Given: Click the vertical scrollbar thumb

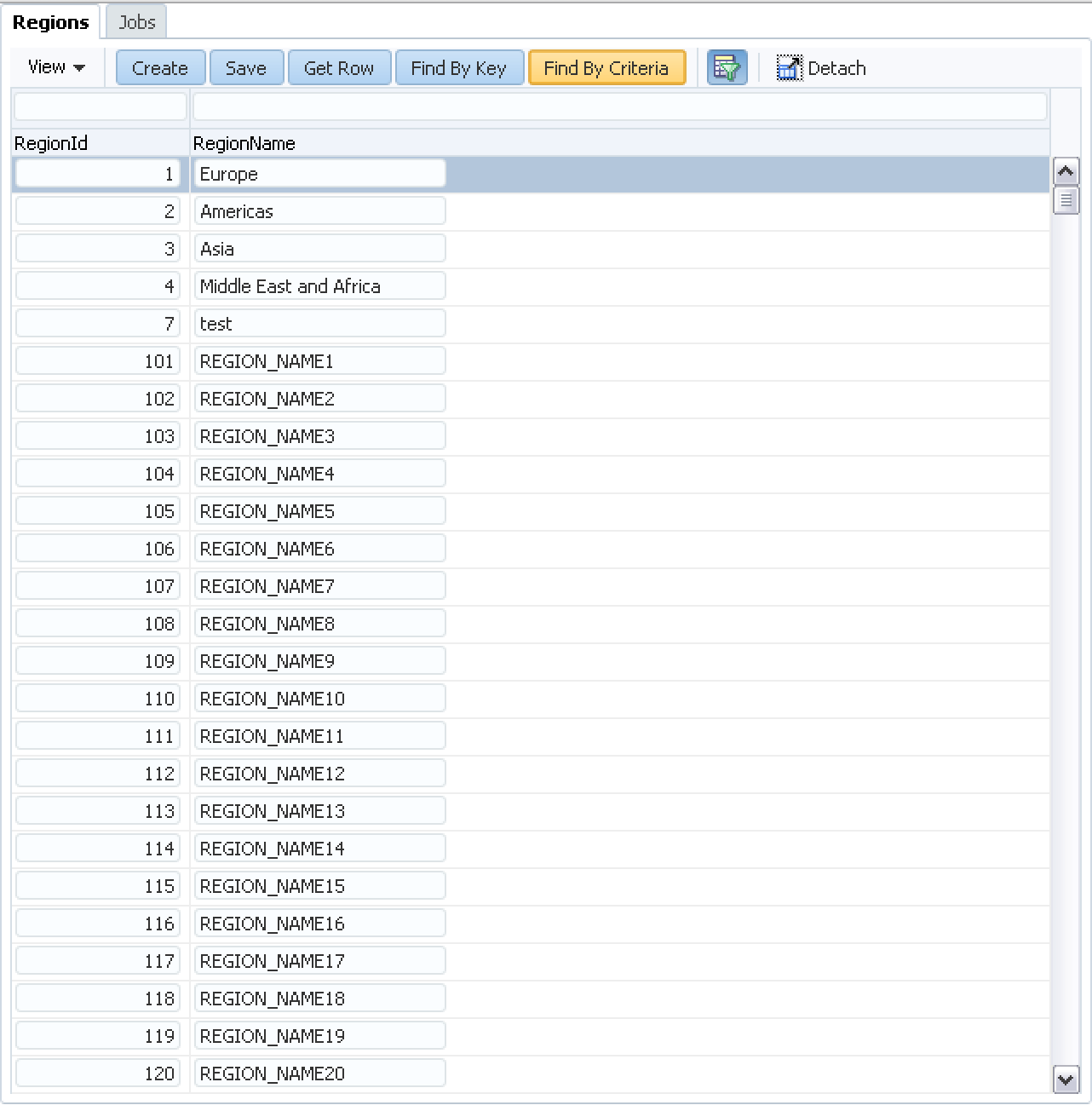Looking at the screenshot, I should pos(1066,200).
